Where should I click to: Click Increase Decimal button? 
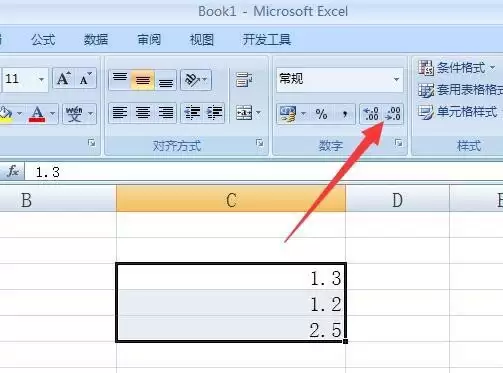click(371, 114)
